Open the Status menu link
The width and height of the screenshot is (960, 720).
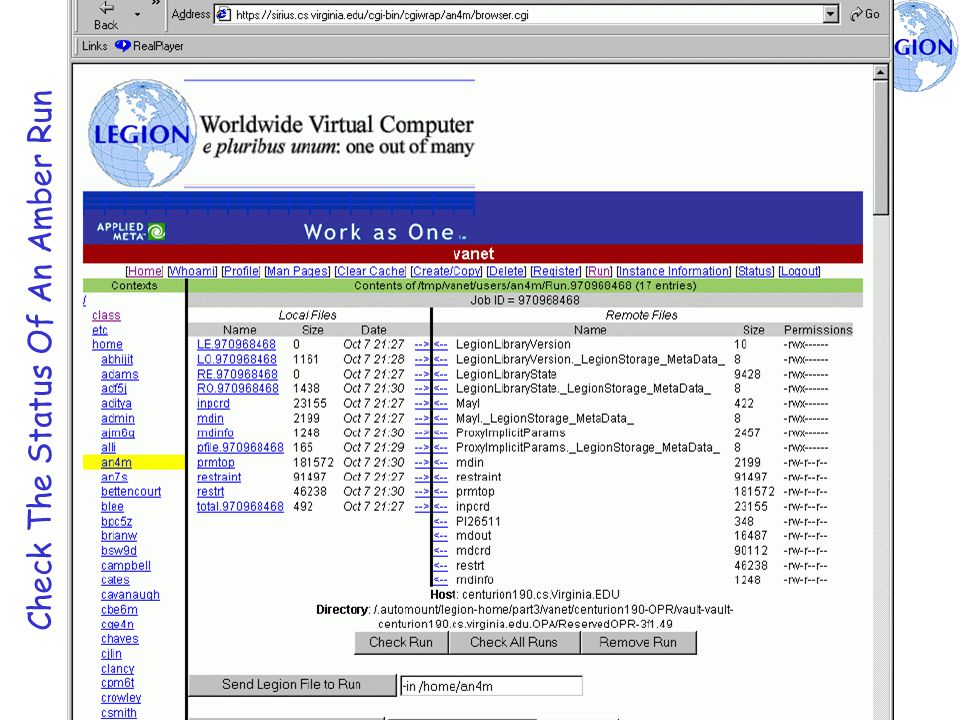[x=754, y=271]
